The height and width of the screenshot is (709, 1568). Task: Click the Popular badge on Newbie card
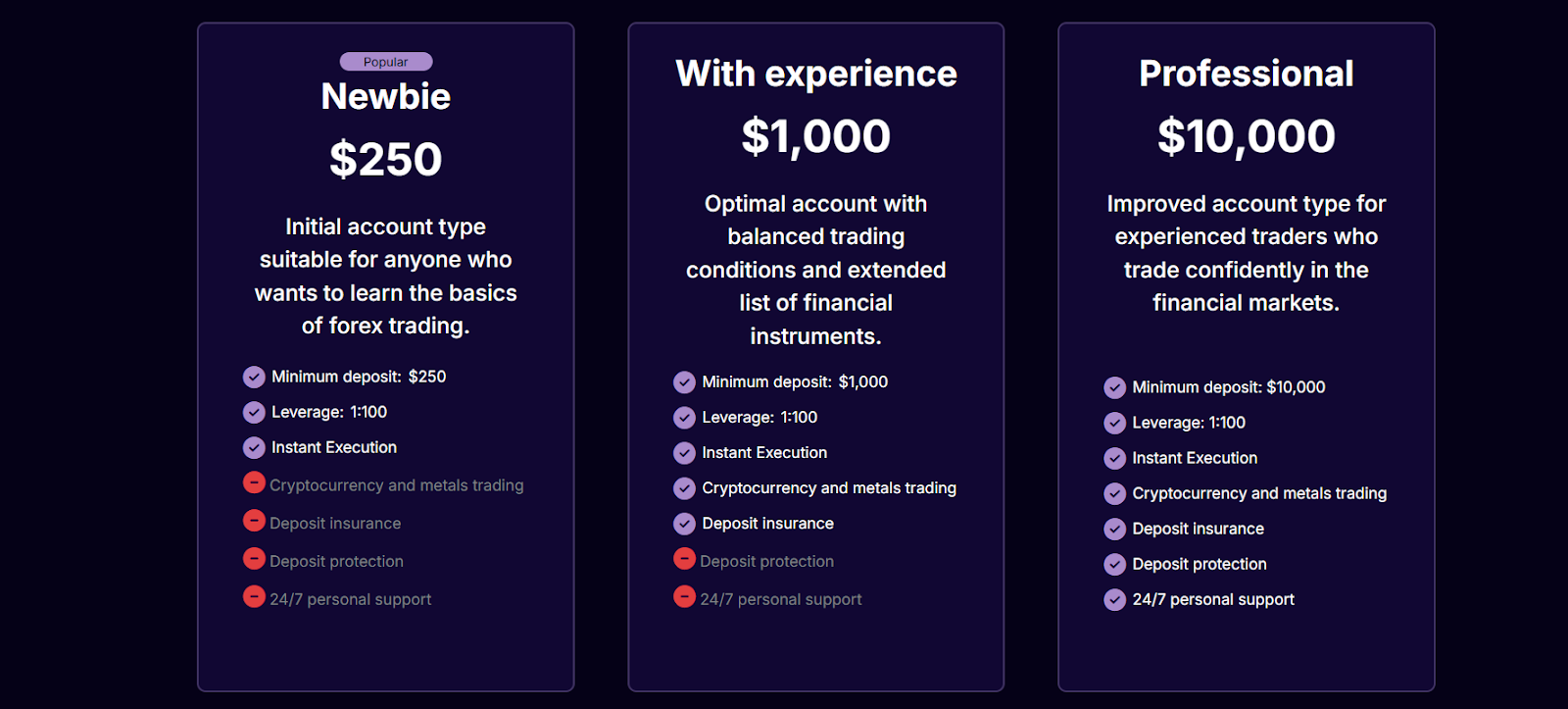click(386, 62)
